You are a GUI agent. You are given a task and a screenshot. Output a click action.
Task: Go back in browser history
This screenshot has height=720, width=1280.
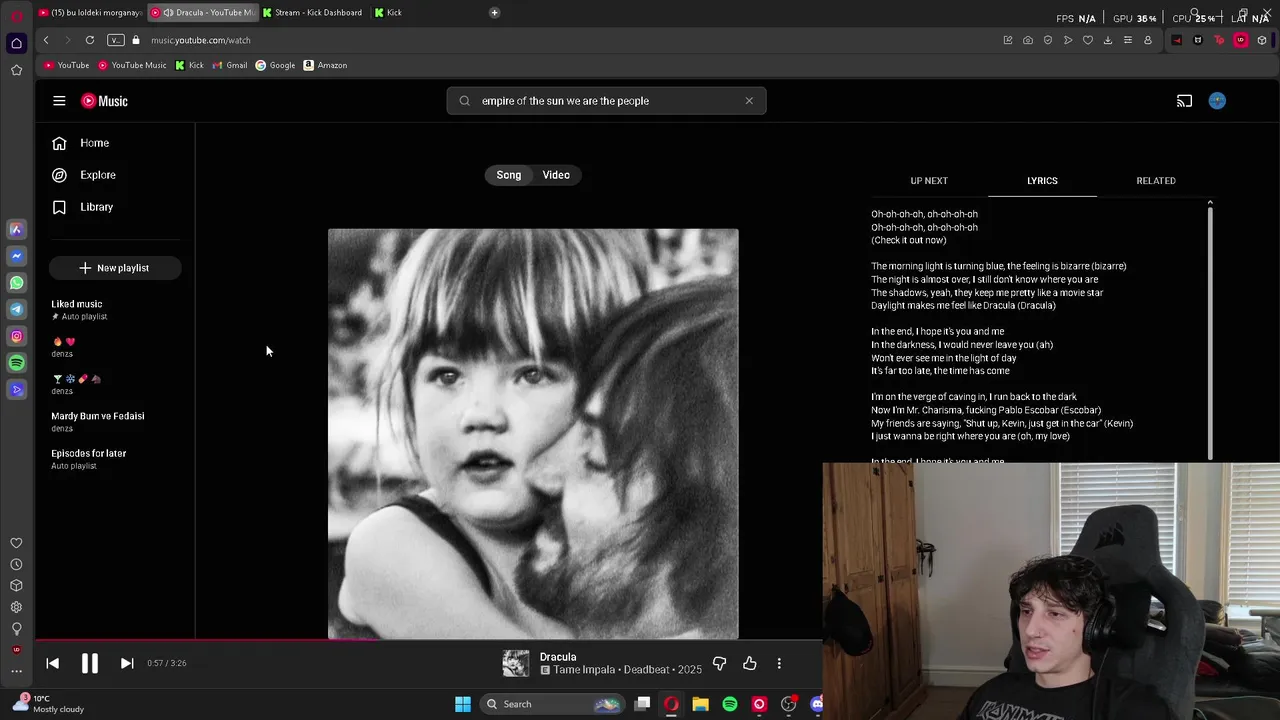coord(46,40)
